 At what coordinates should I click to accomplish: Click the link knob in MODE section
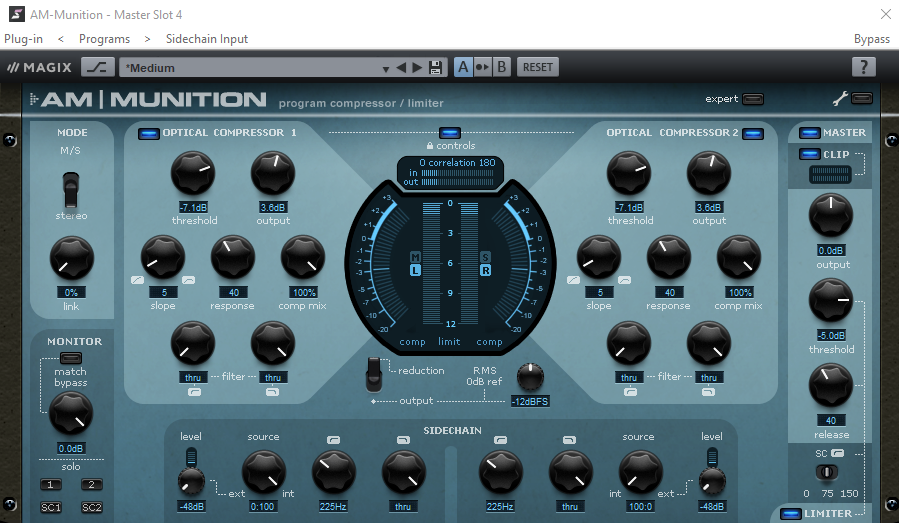[72, 259]
